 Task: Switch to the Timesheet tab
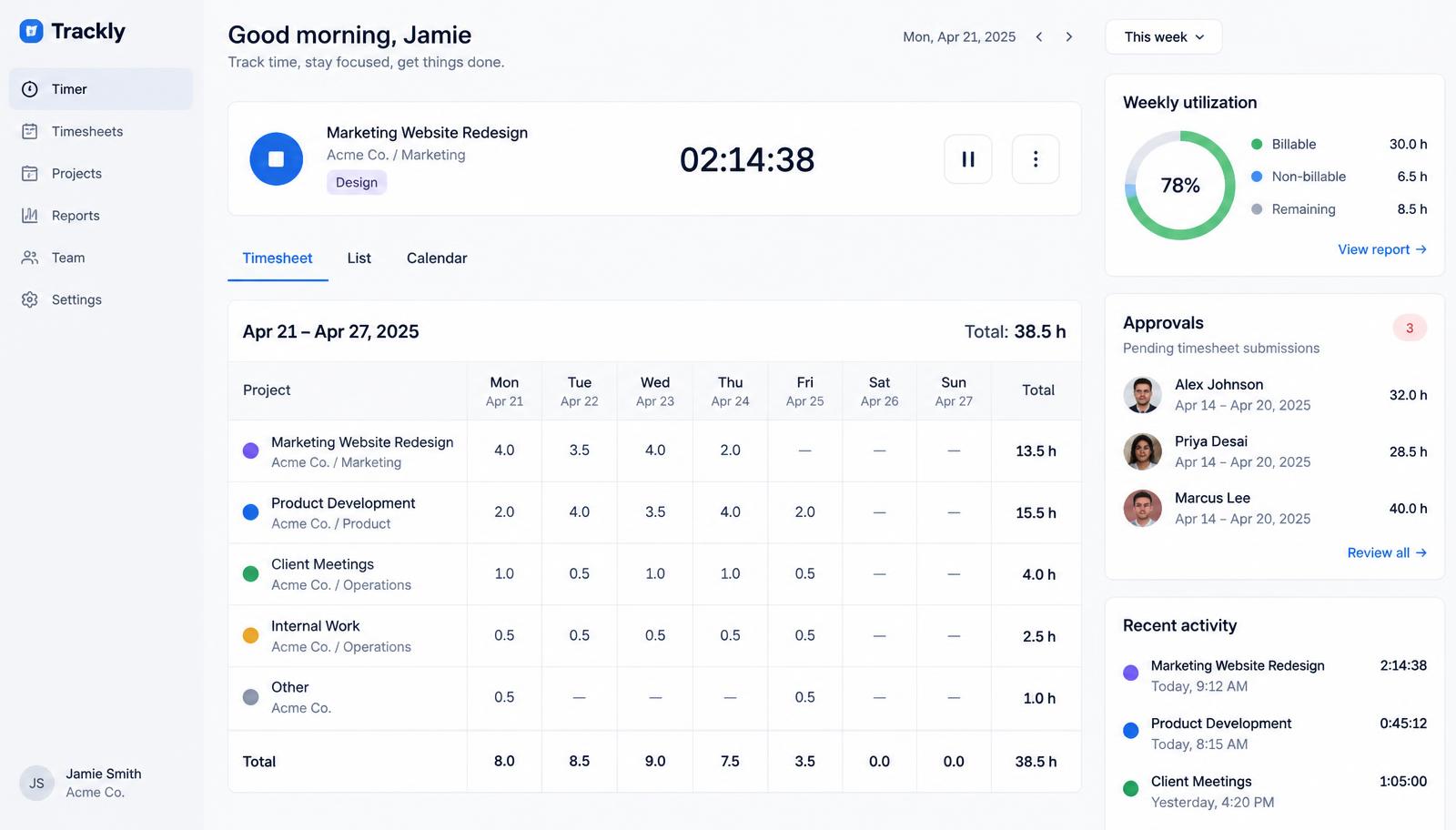(x=278, y=258)
